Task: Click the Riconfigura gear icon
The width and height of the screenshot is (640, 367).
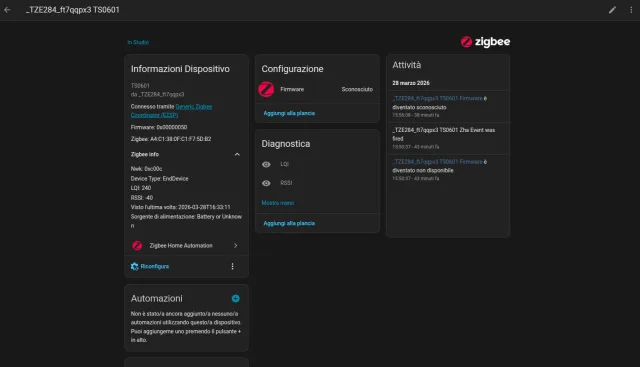Action: tap(135, 267)
